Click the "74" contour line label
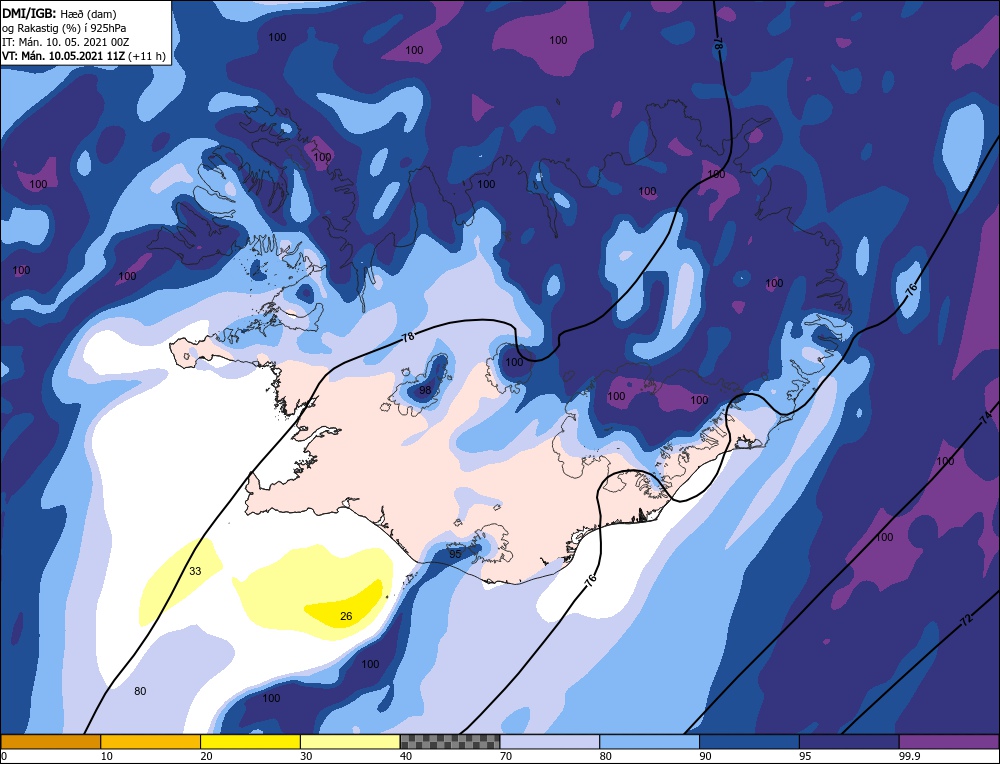This screenshot has width=1000, height=764. click(x=986, y=418)
